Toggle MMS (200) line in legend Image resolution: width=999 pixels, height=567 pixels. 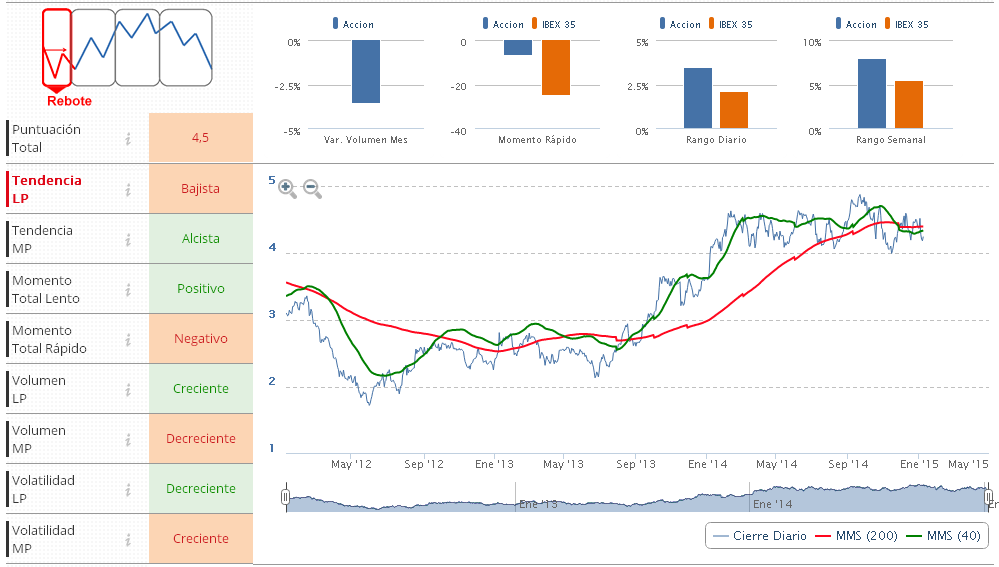coord(853,536)
